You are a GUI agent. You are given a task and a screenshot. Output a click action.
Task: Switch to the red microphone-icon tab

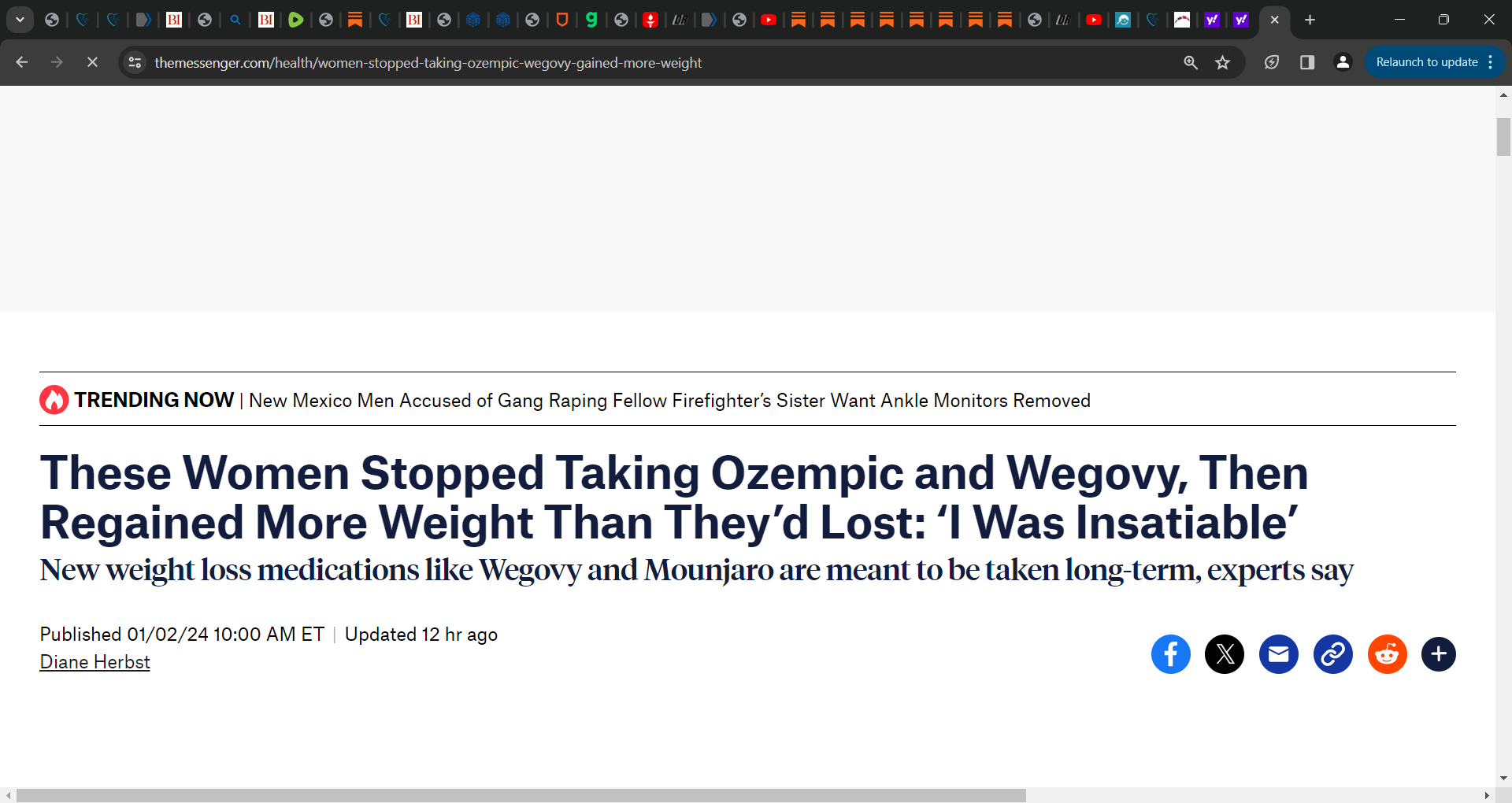point(650,20)
